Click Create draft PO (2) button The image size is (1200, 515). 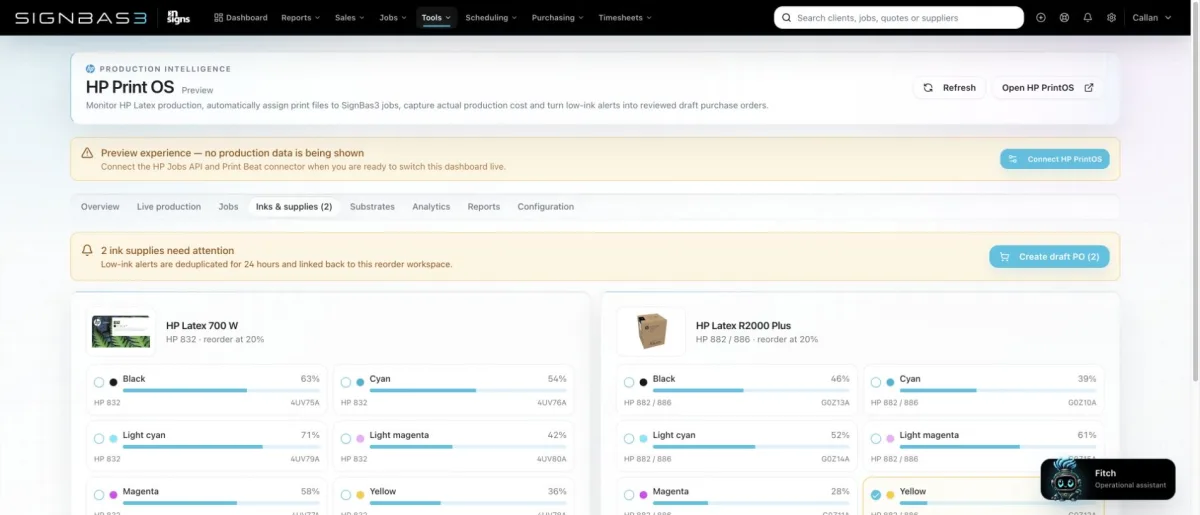click(1049, 257)
